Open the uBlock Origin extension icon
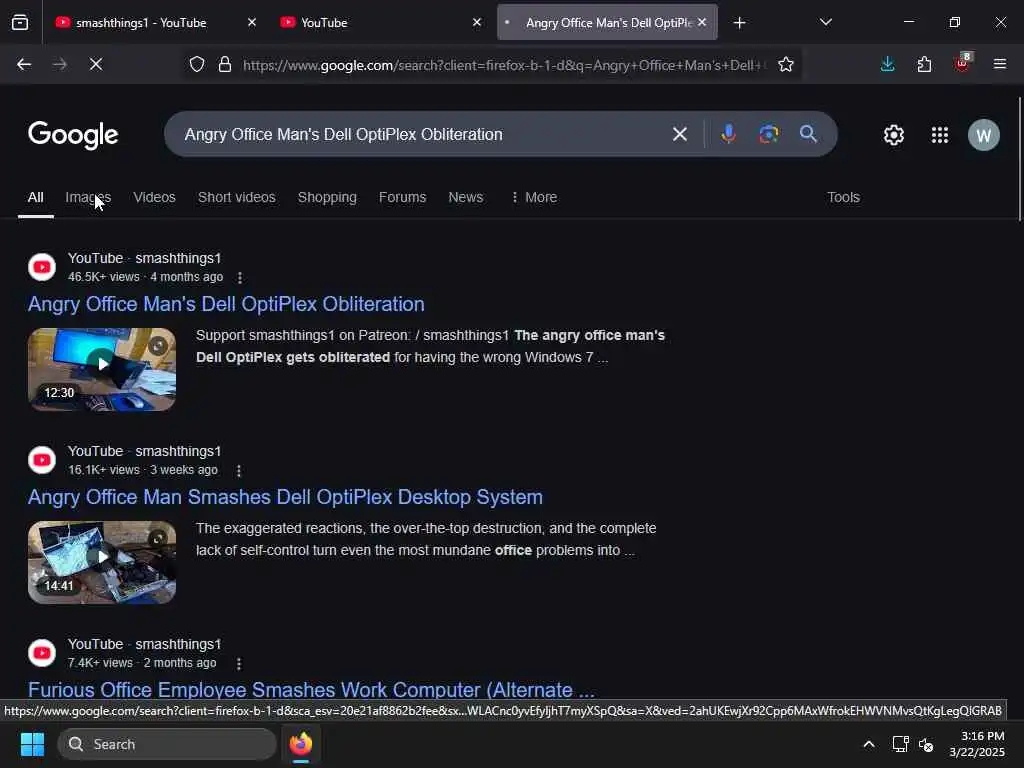 click(x=963, y=63)
